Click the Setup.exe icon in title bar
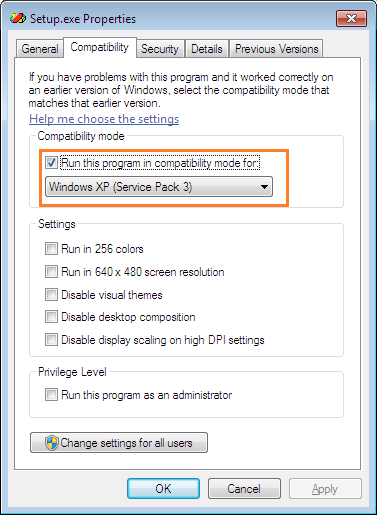The height and width of the screenshot is (515, 377). click(18, 18)
